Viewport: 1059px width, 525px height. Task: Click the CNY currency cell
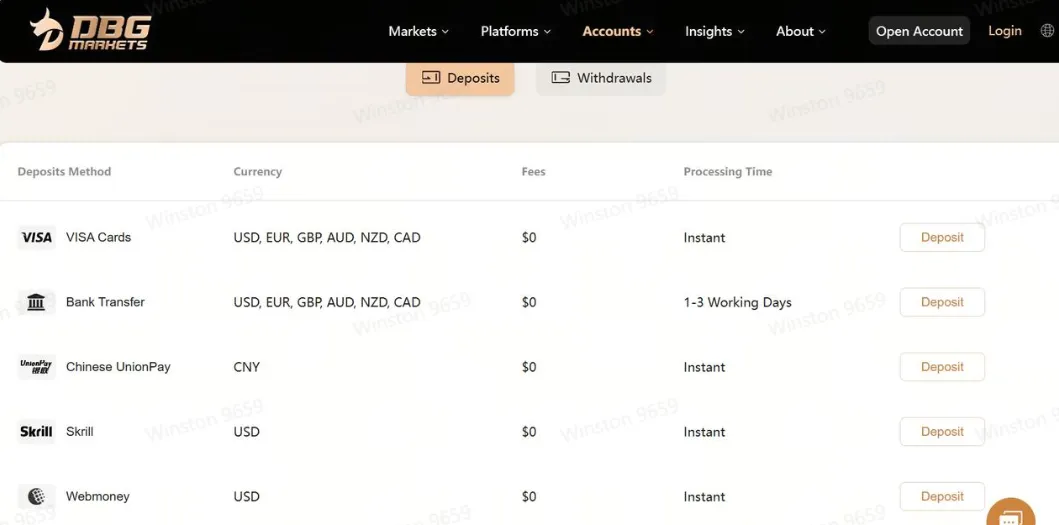(247, 367)
